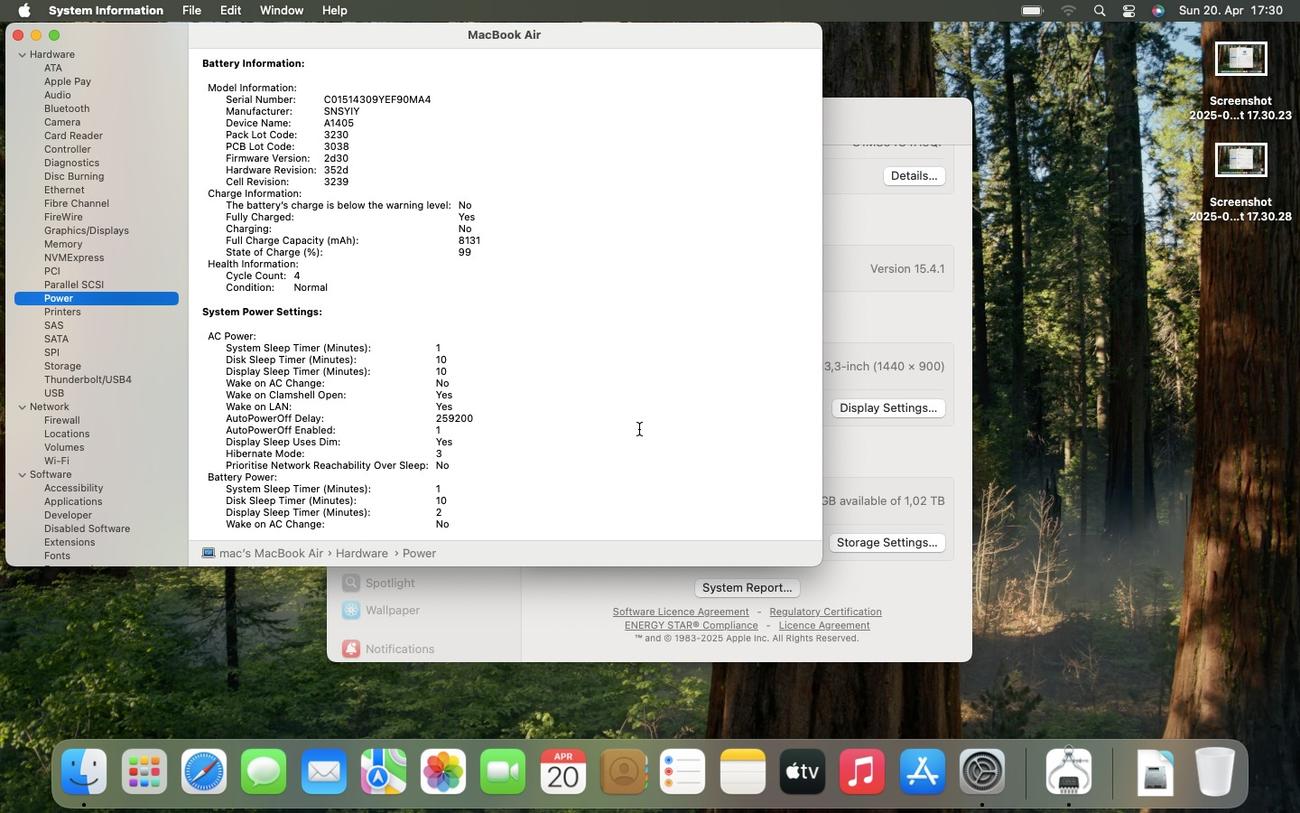1300x813 pixels.
Task: Open the Bin in the dock
Action: point(1214,773)
